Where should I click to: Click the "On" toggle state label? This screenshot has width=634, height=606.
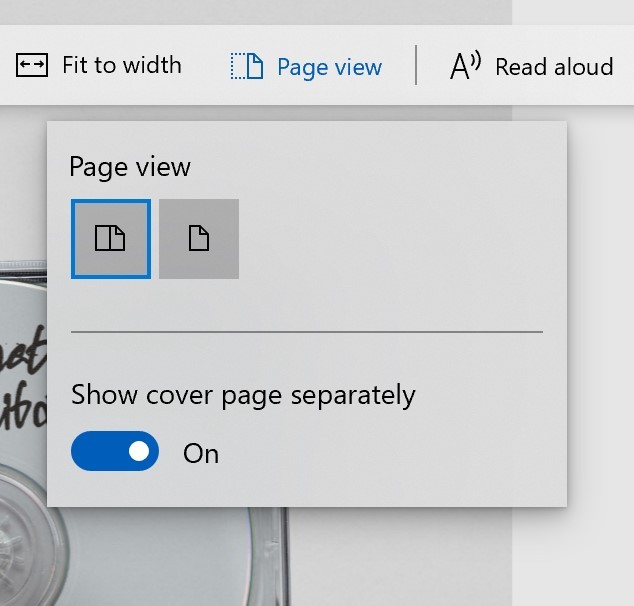click(201, 454)
